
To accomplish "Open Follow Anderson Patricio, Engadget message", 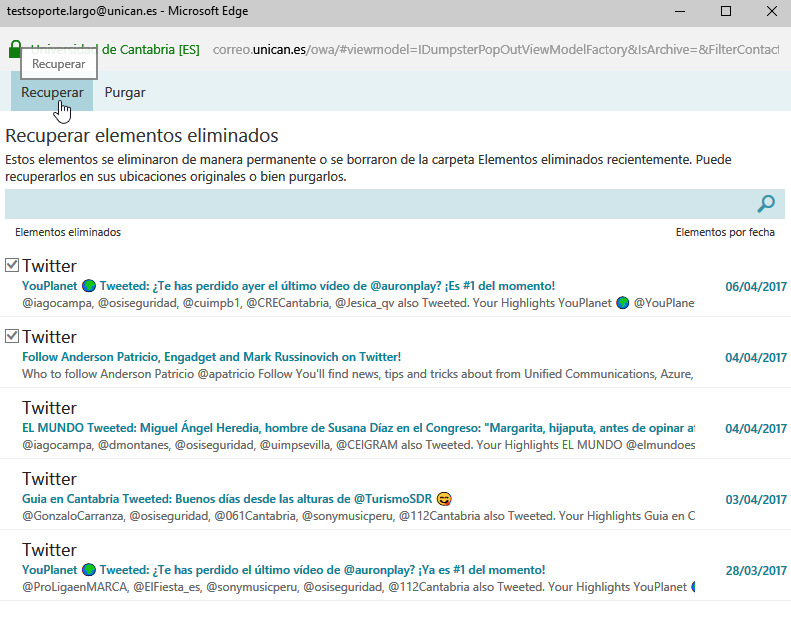I will coord(211,357).
